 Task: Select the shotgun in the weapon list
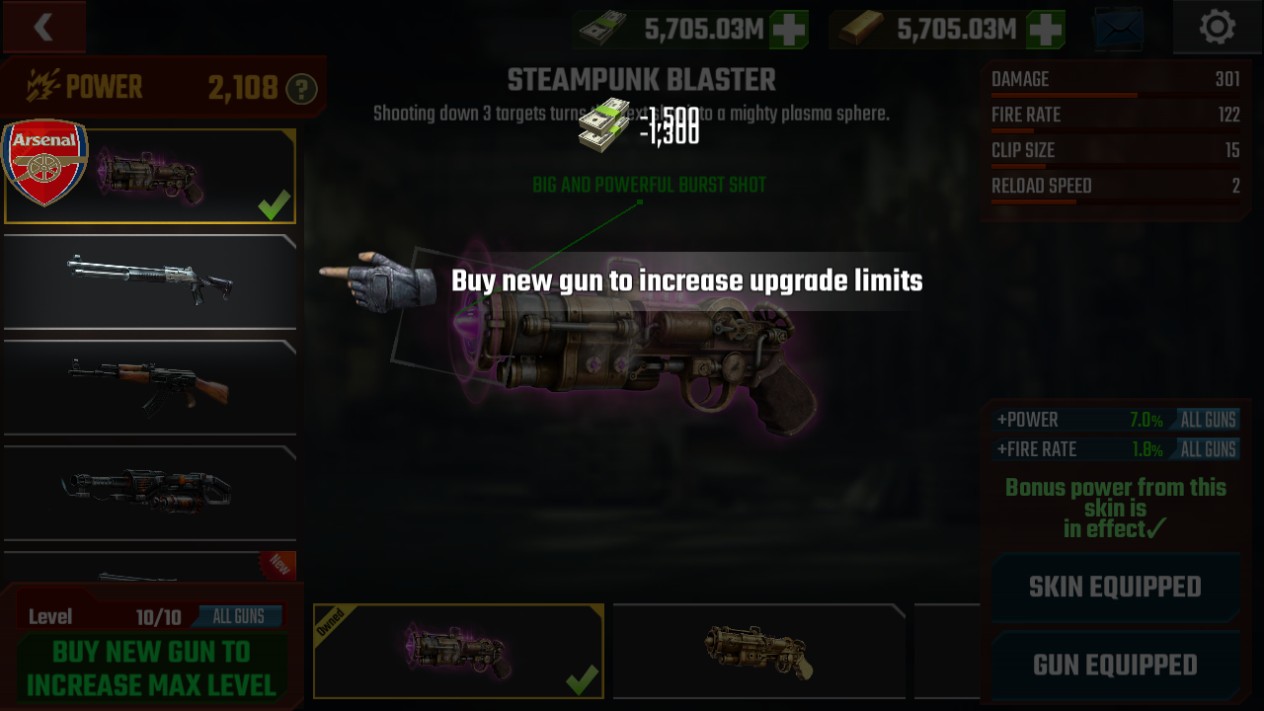[150, 281]
